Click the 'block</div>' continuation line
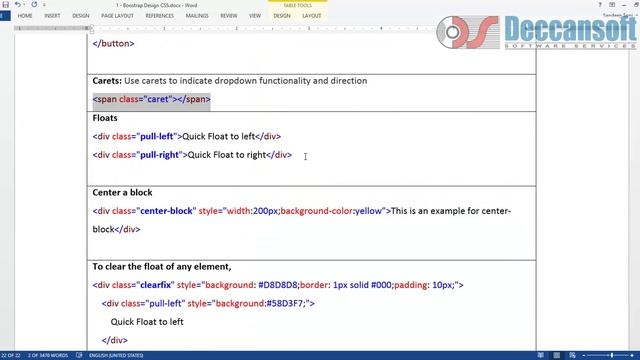640x360 pixels. click(x=116, y=229)
